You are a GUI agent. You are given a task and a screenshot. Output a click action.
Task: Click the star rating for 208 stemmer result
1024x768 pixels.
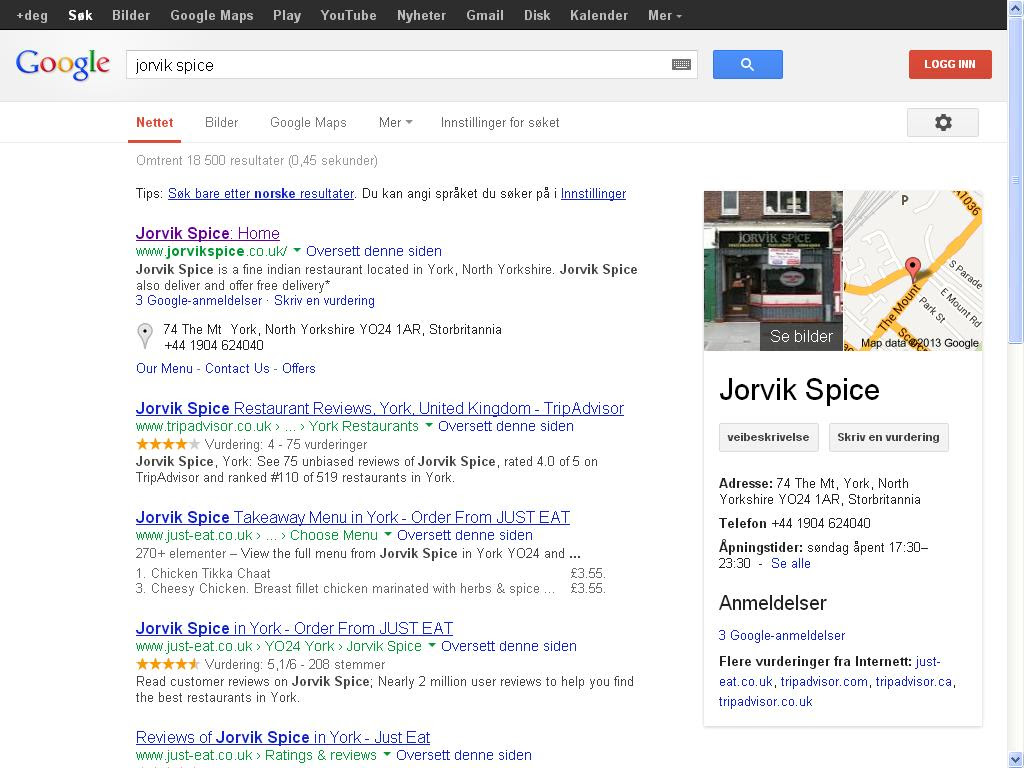point(168,664)
